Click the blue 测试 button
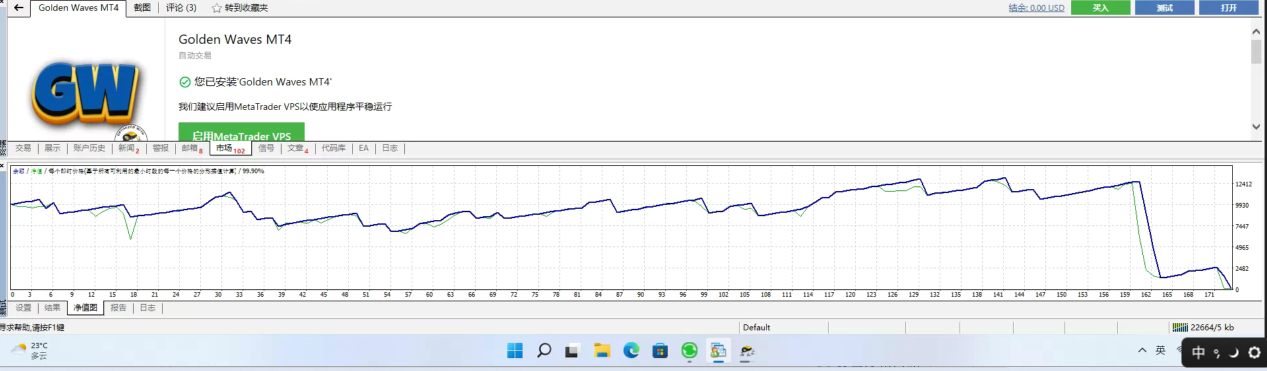 (1165, 7)
